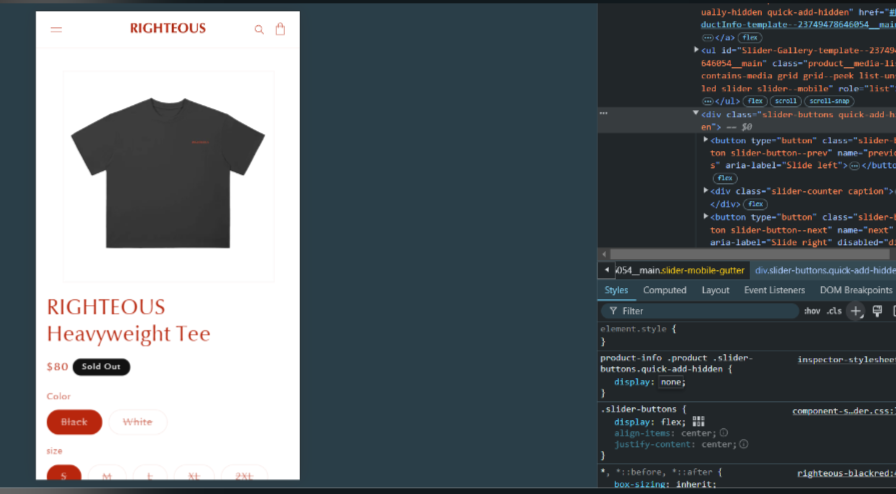This screenshot has height=494, width=896.
Task: Click the Color option label
Action: (x=58, y=396)
